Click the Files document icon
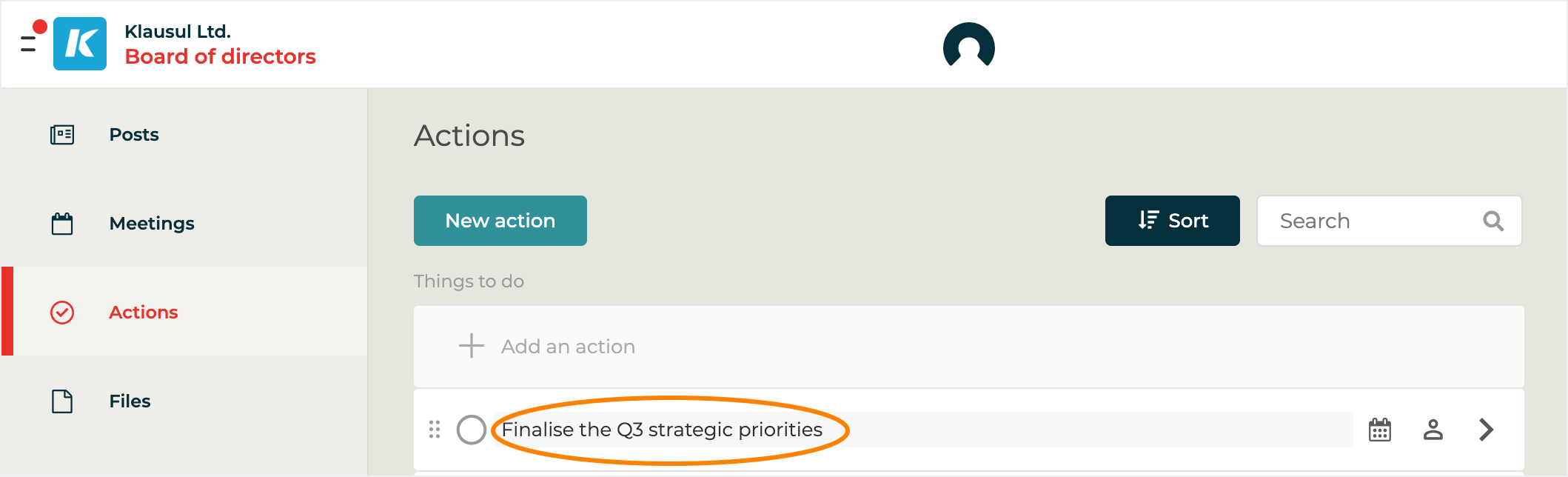Image resolution: width=1568 pixels, height=477 pixels. (x=62, y=401)
